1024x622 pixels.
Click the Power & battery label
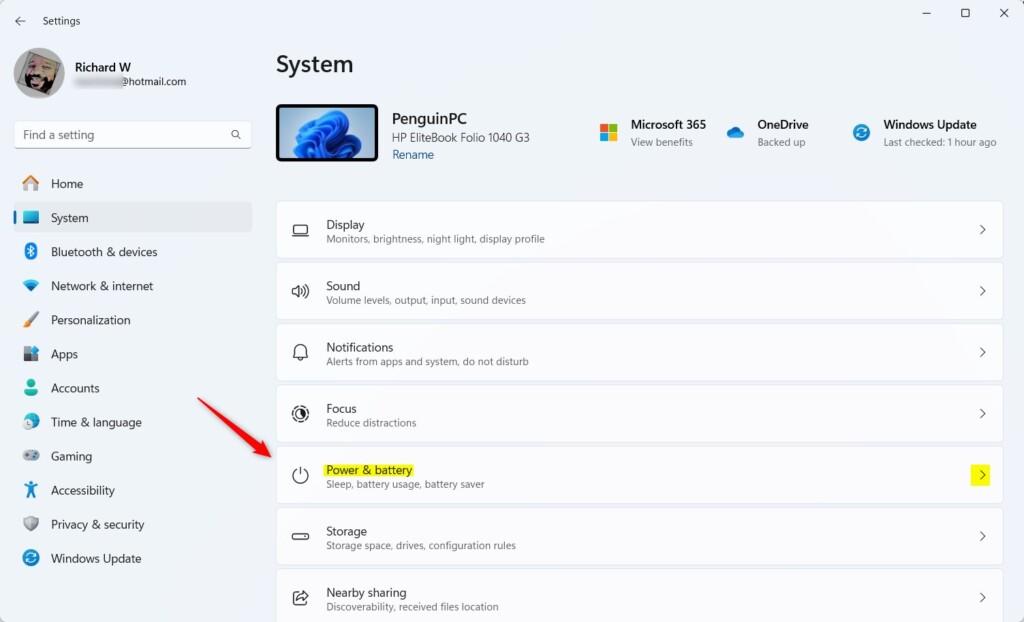pyautogui.click(x=369, y=470)
